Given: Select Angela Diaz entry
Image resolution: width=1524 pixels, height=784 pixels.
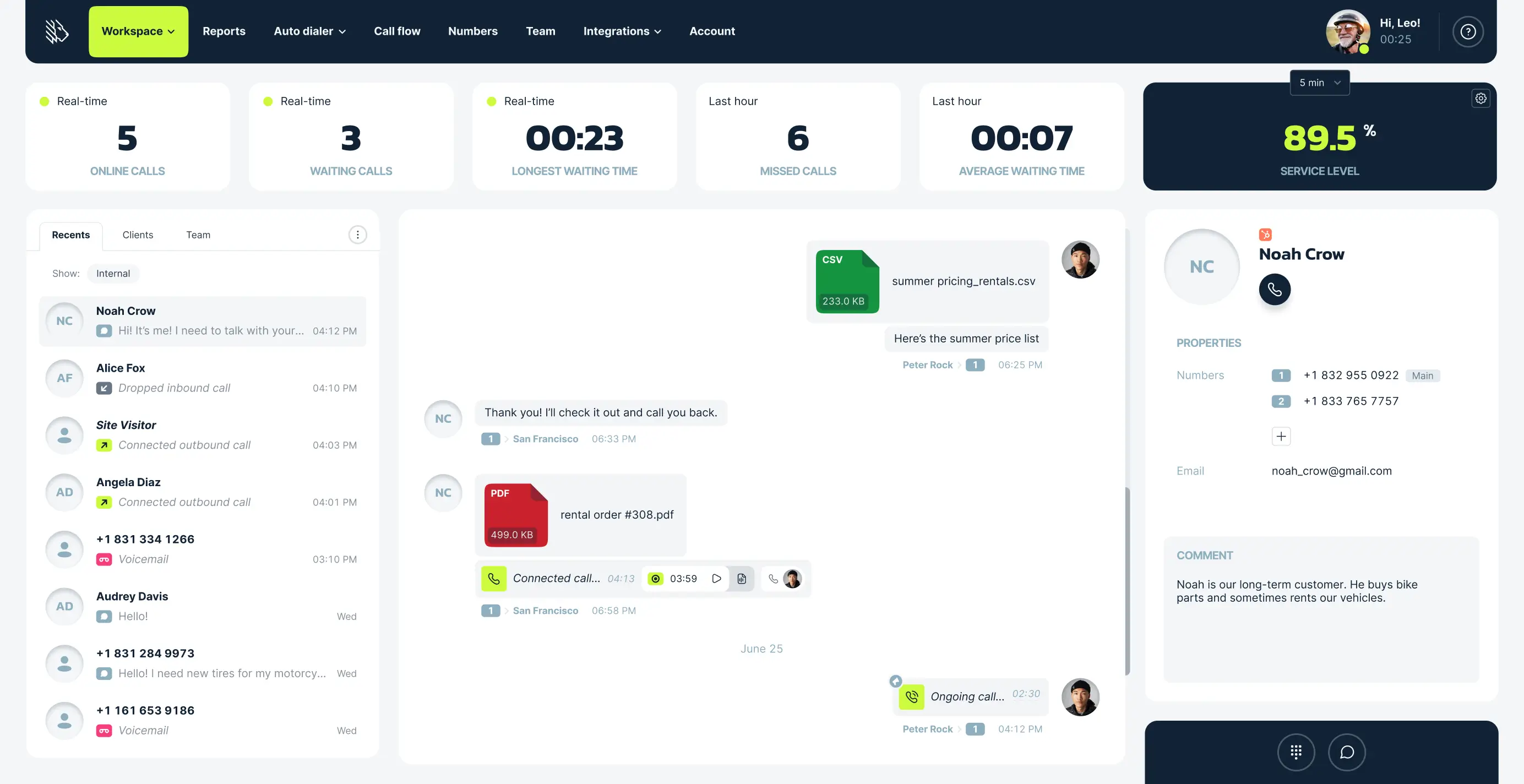Looking at the screenshot, I should click(202, 492).
